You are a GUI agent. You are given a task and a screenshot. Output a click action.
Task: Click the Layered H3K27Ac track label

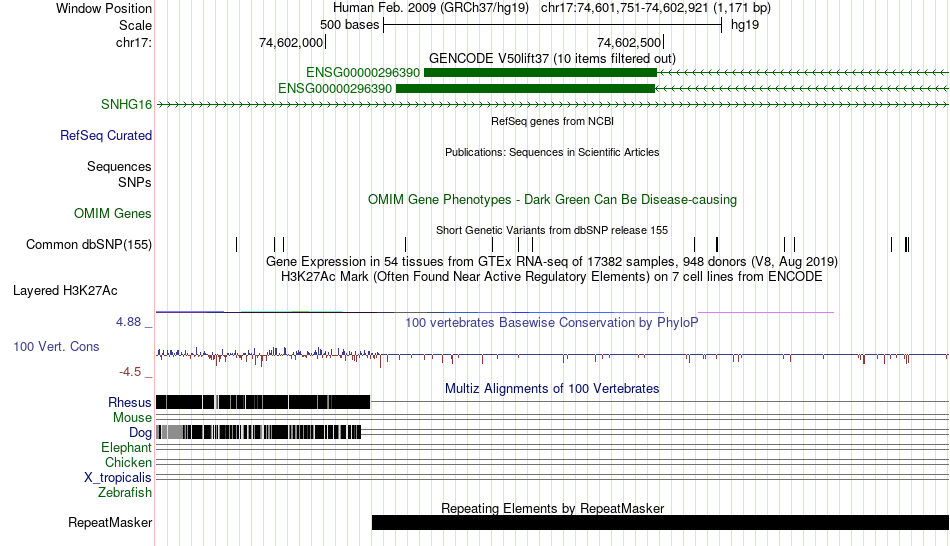65,290
